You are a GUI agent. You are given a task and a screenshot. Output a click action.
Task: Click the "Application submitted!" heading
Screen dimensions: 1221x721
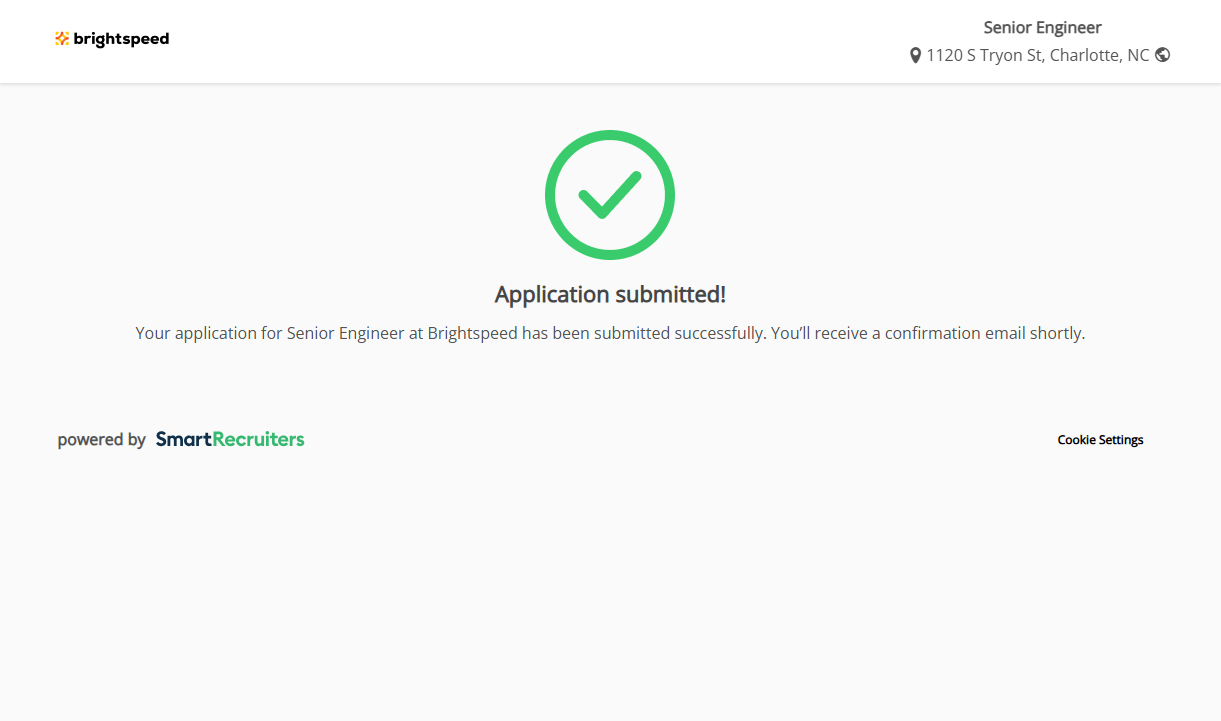[610, 294]
